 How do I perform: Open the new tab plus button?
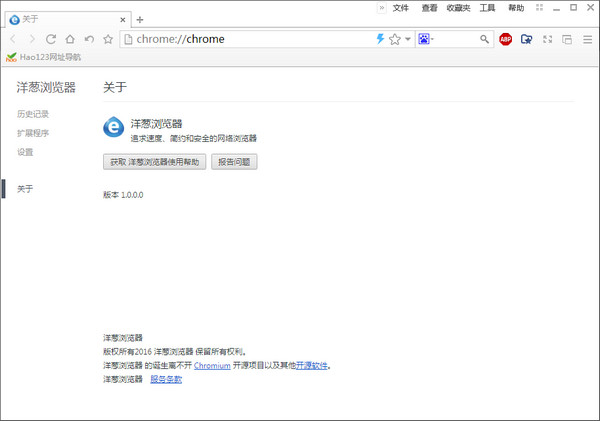tap(140, 19)
